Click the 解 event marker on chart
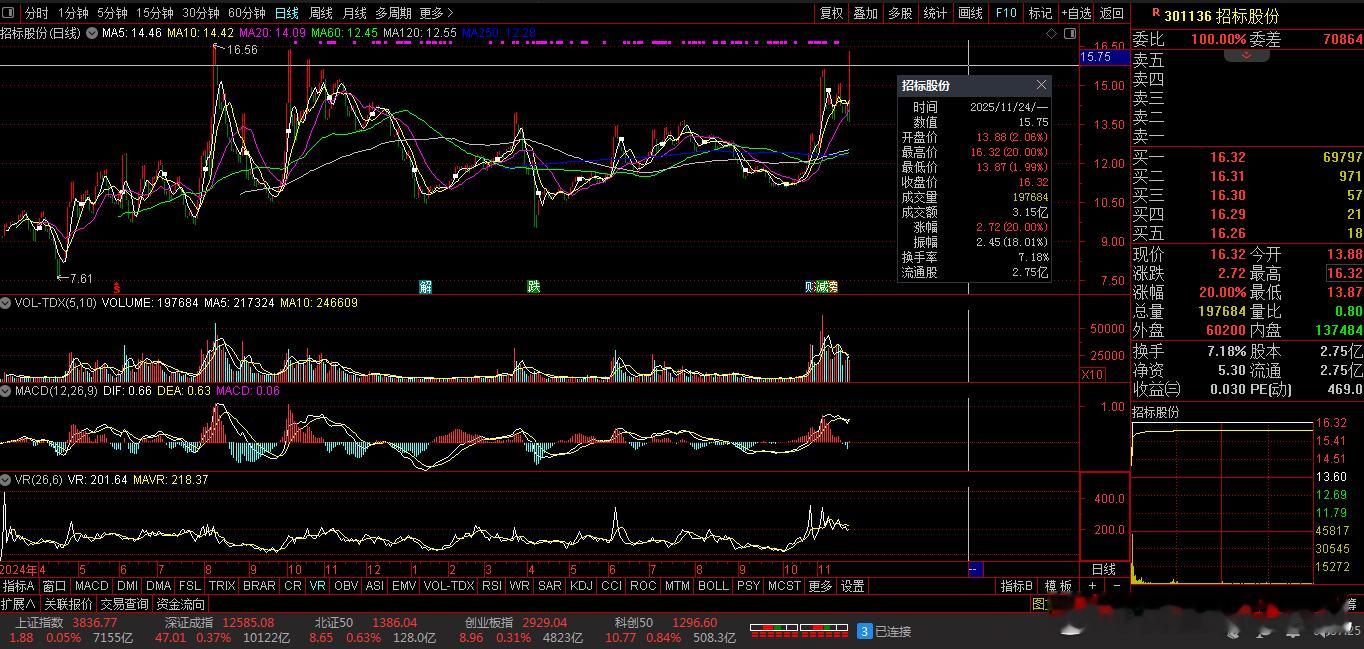The image size is (1364, 649). (x=426, y=287)
